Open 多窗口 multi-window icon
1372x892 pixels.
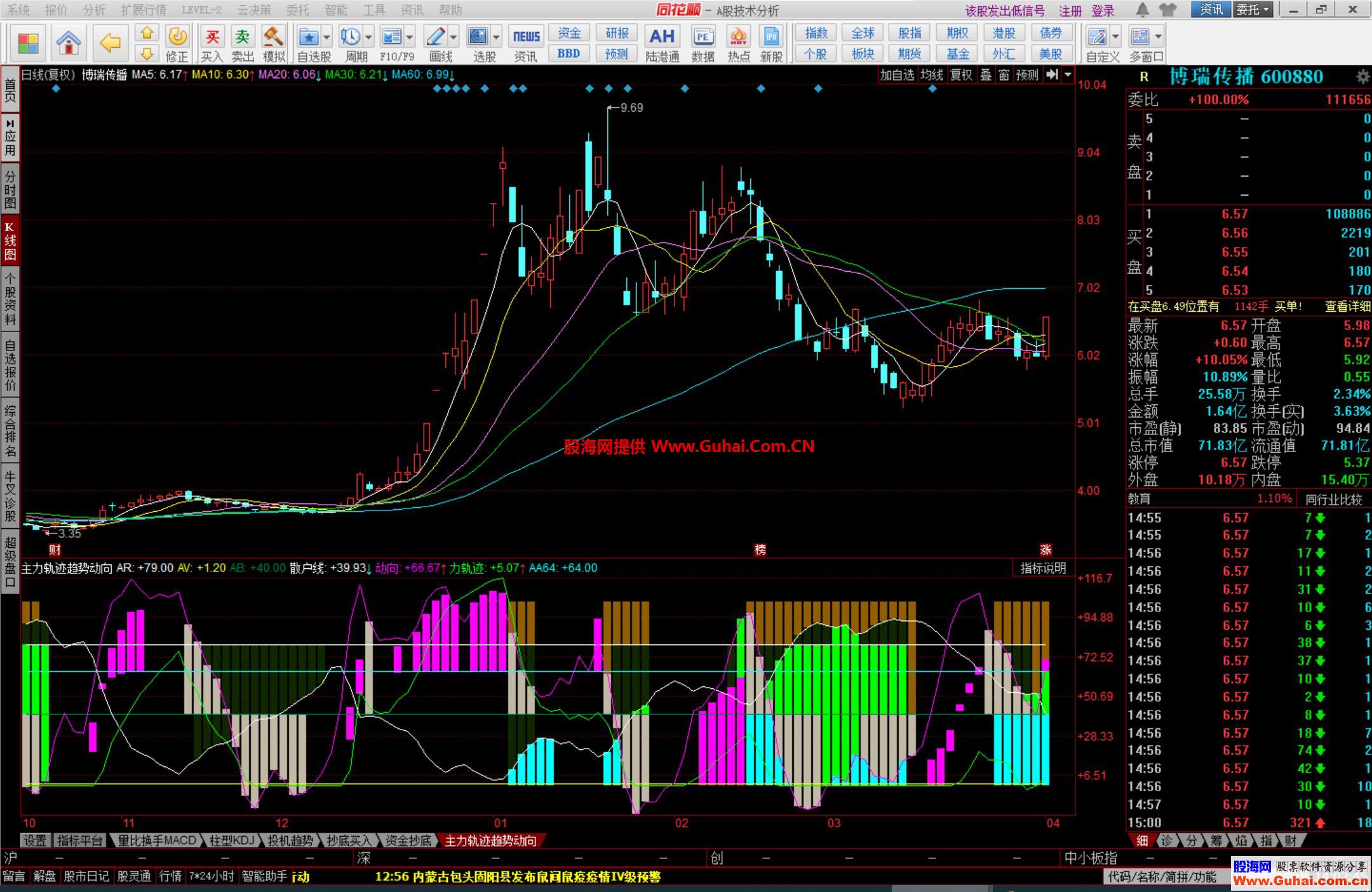pos(1141,37)
